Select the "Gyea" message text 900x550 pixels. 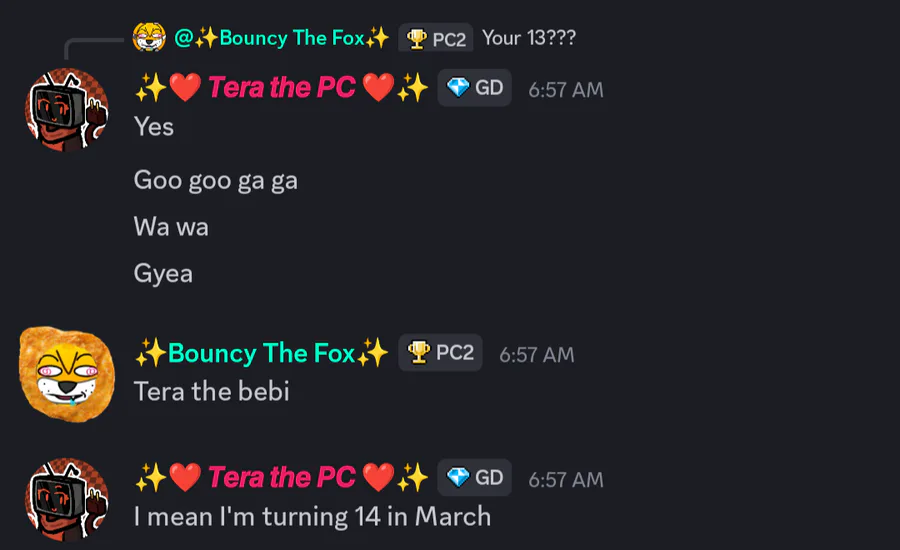coord(163,273)
